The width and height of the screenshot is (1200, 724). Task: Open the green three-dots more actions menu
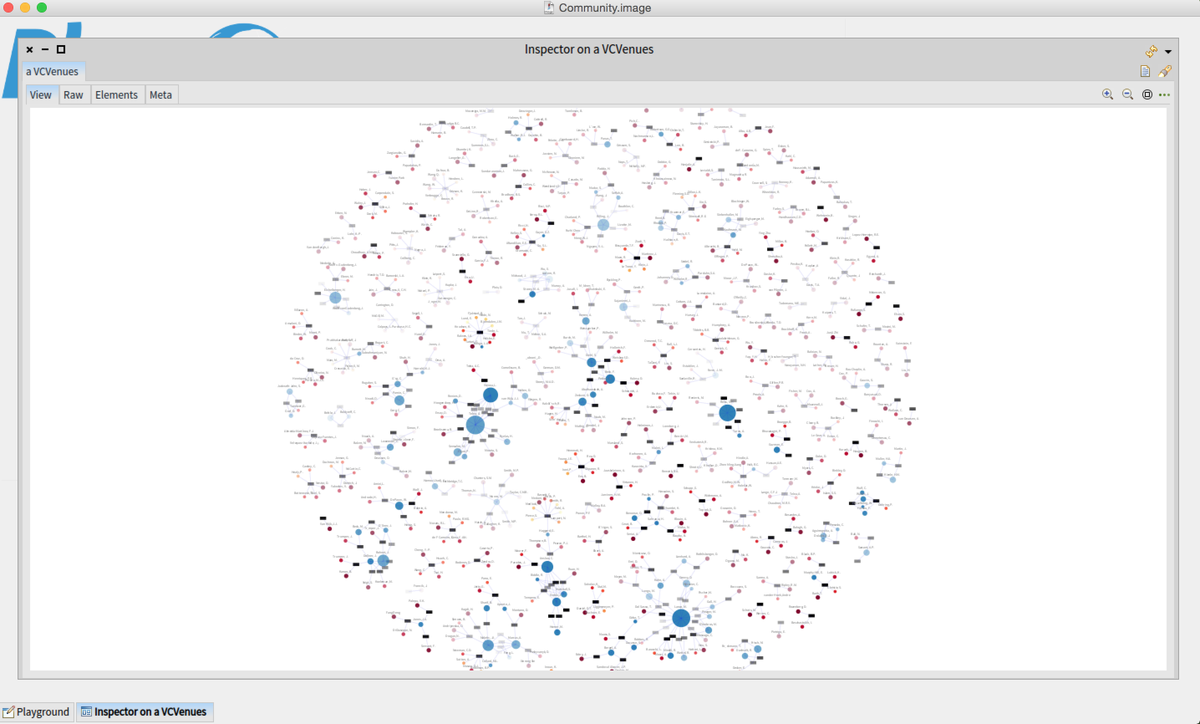coord(1165,95)
